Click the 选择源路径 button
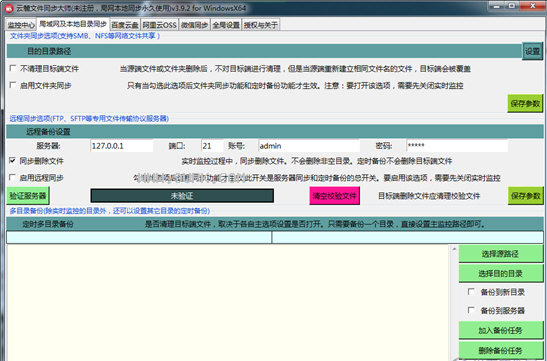547x361 pixels. pyautogui.click(x=501, y=254)
